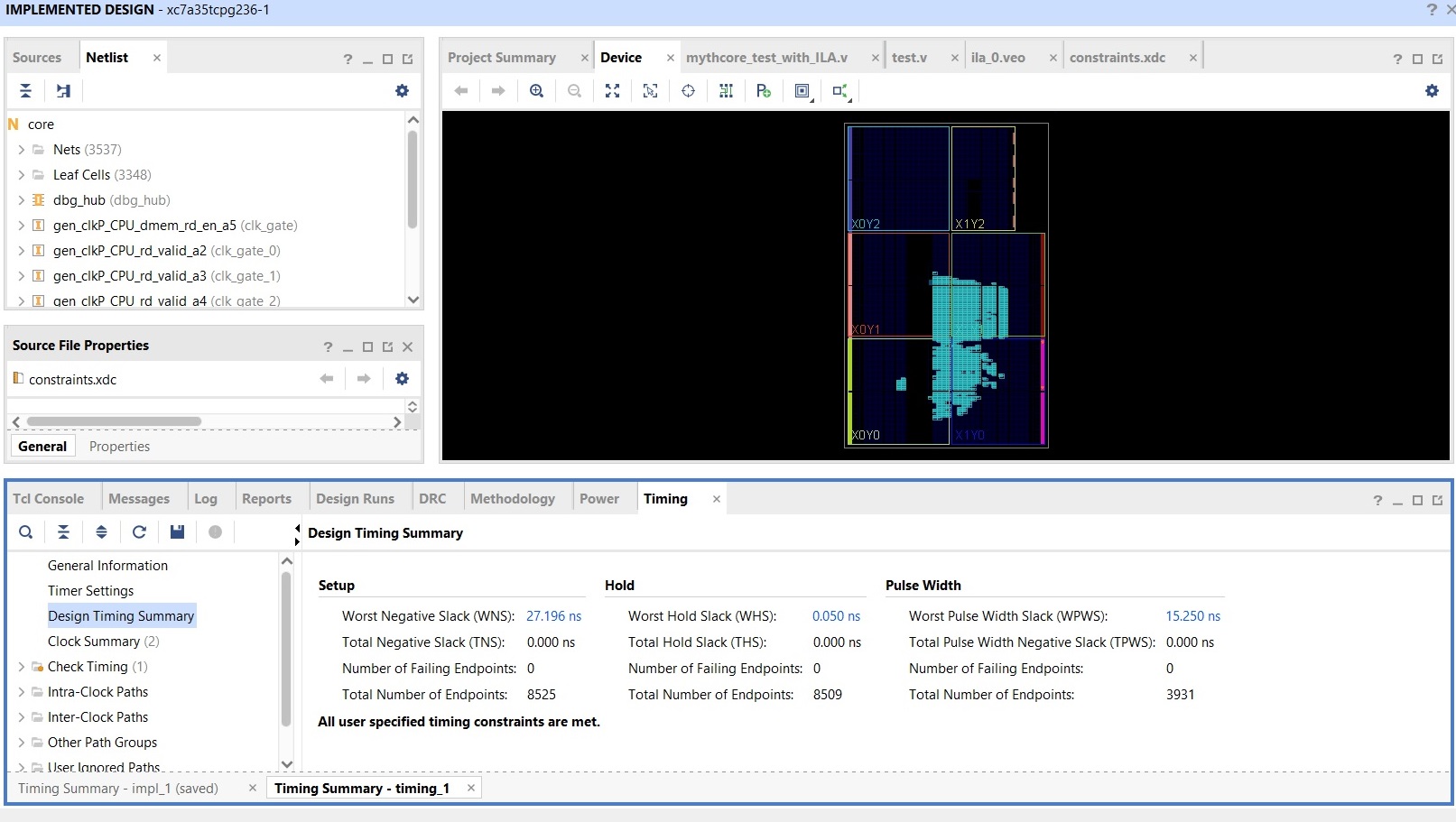This screenshot has height=822, width=1456.
Task: Switch to the Properties tab in Source File Properties
Action: (x=119, y=446)
